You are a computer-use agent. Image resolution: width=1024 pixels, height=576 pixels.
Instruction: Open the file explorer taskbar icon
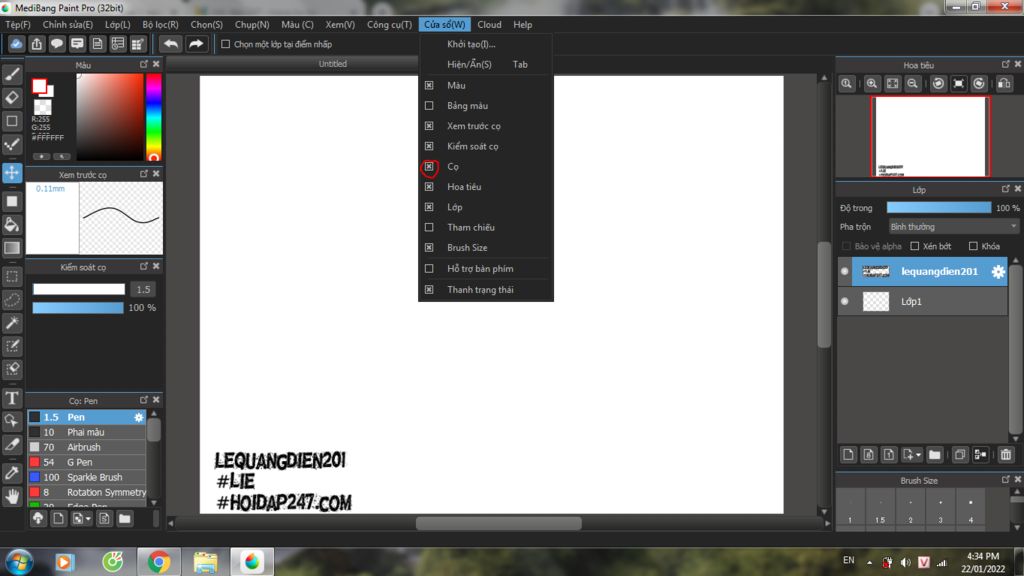coord(205,562)
